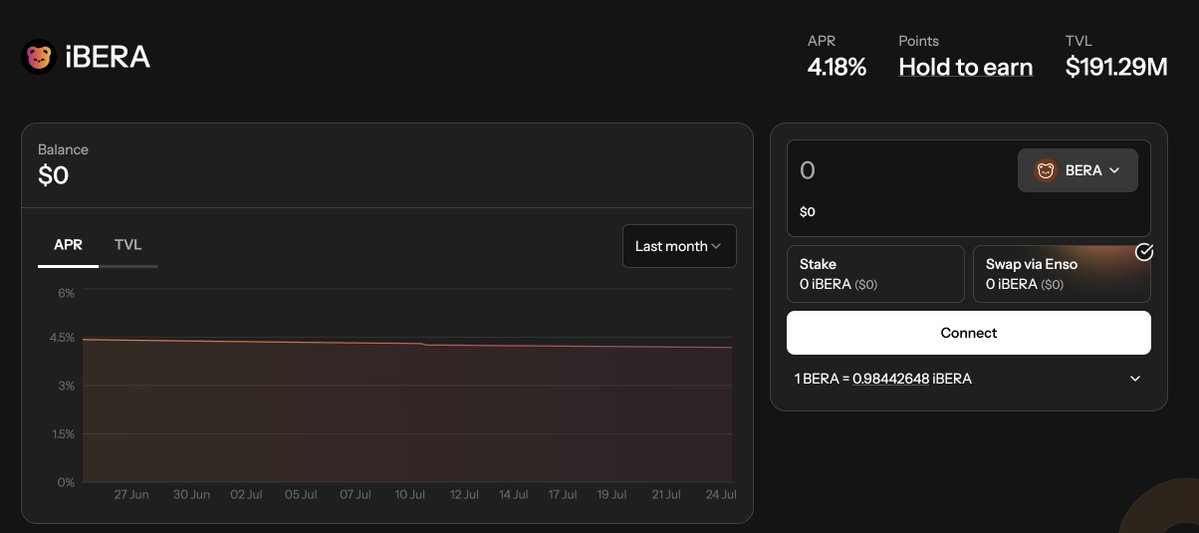Screen dimensions: 1199x533
Task: Click the $0 Balance value
Action: (54, 176)
